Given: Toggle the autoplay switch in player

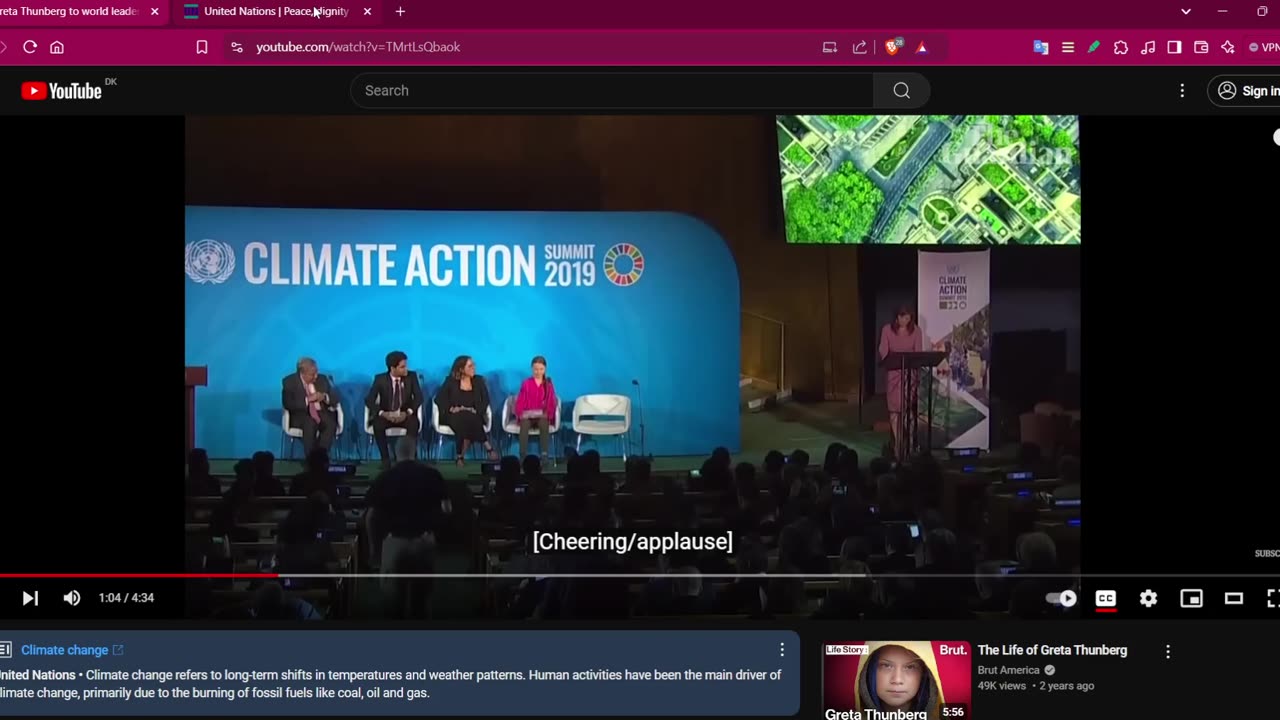Looking at the screenshot, I should 1062,598.
